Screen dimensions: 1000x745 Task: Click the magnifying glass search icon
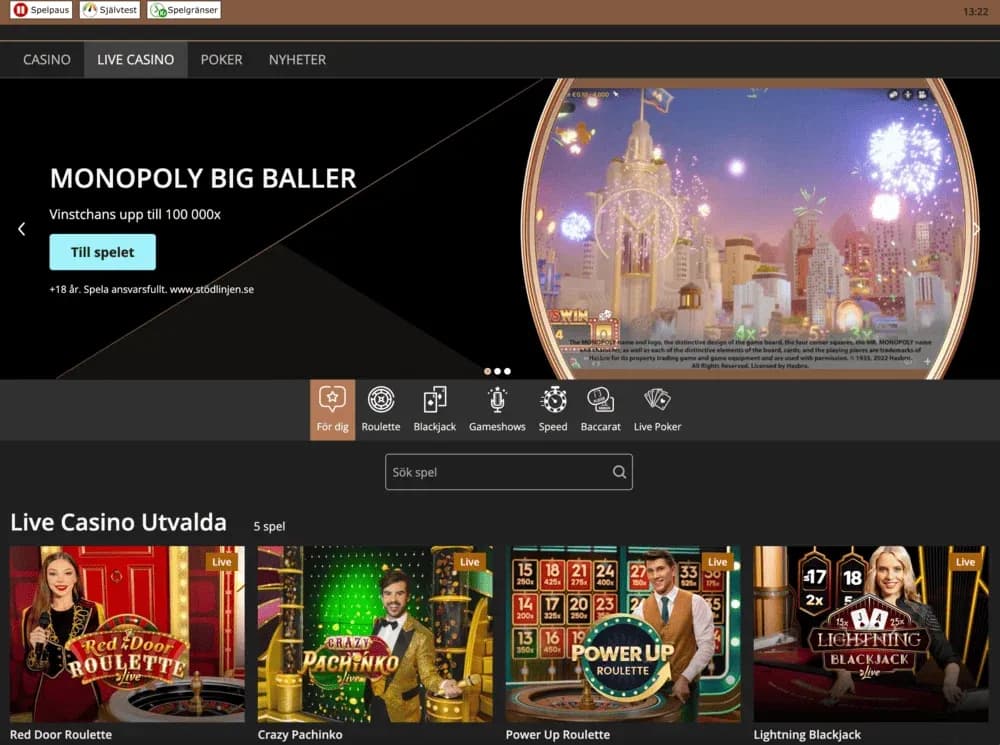point(619,471)
